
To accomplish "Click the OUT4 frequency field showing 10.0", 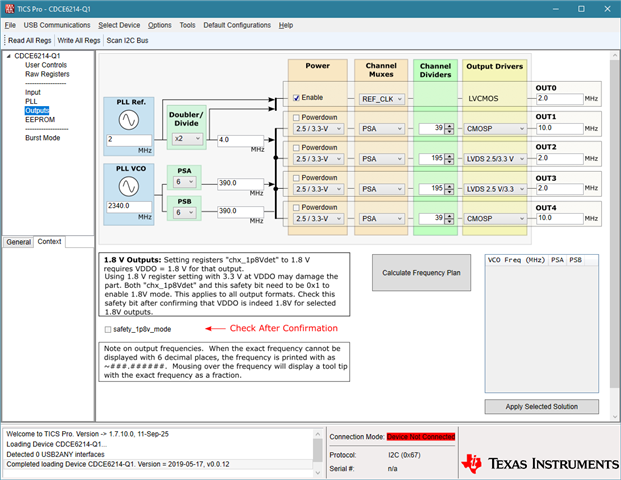I will [x=560, y=218].
